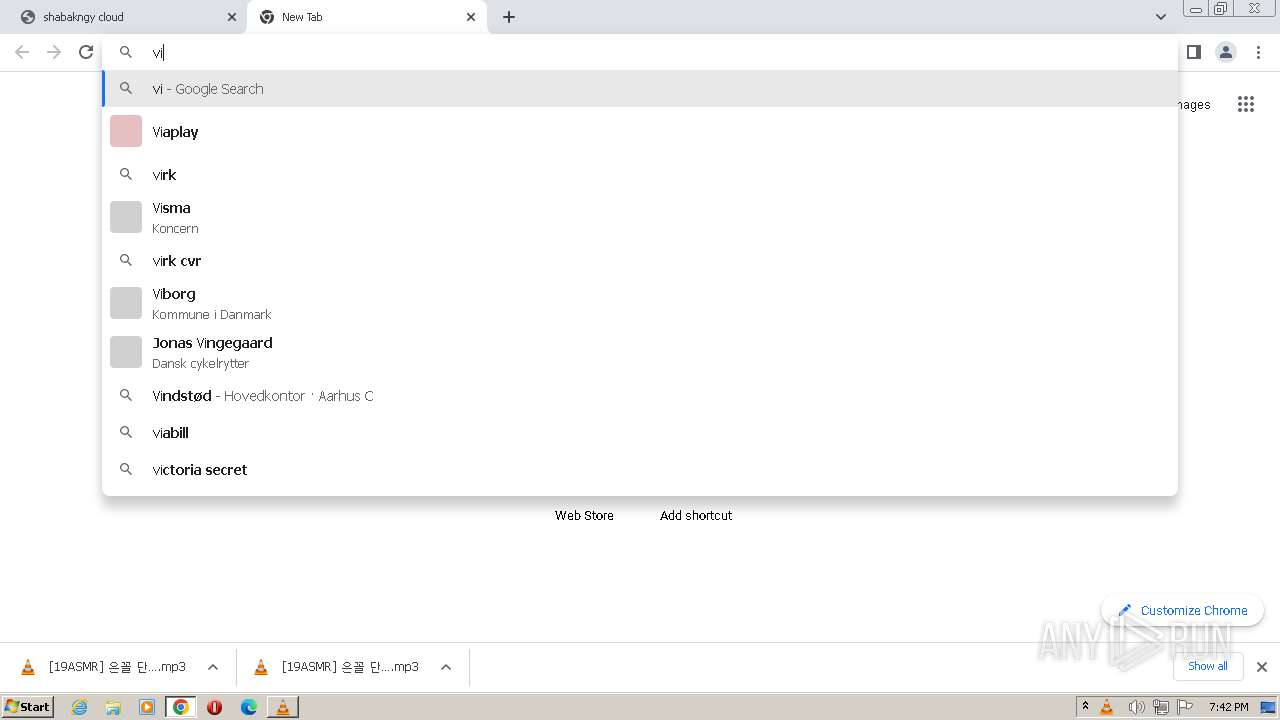Switch to Chrome in the taskbar
The image size is (1280, 720).
(x=181, y=707)
